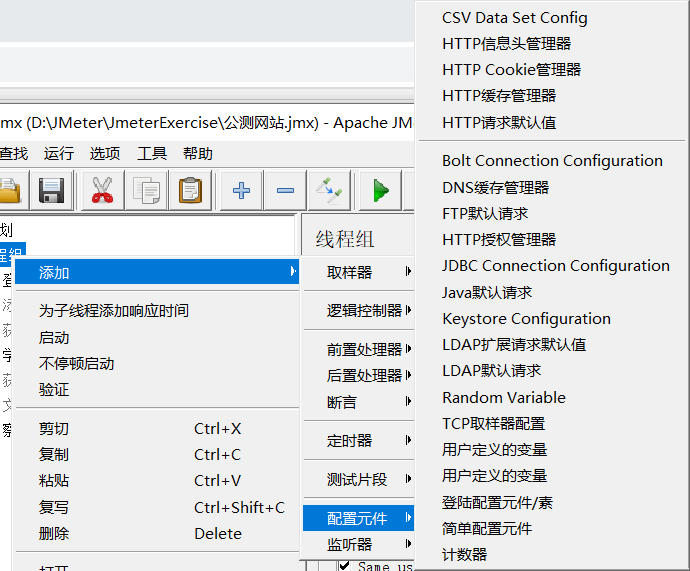Add DNS缓存管理器 config element
The width and height of the screenshot is (690, 571).
(552, 187)
